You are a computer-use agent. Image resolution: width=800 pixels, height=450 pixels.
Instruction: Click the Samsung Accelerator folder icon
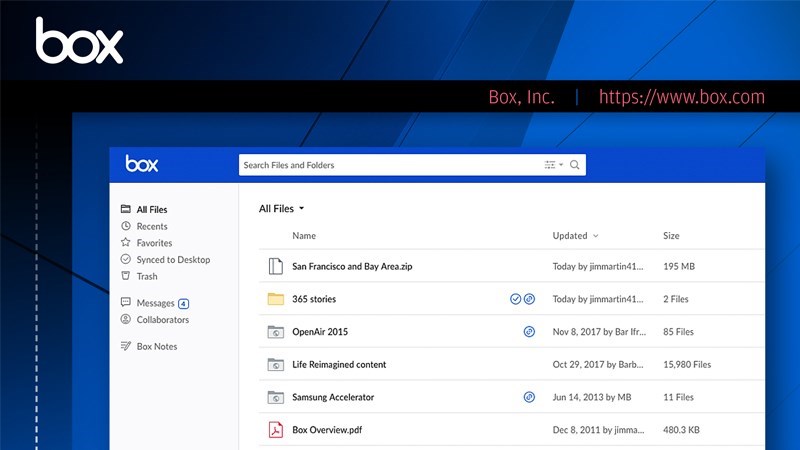pos(276,397)
